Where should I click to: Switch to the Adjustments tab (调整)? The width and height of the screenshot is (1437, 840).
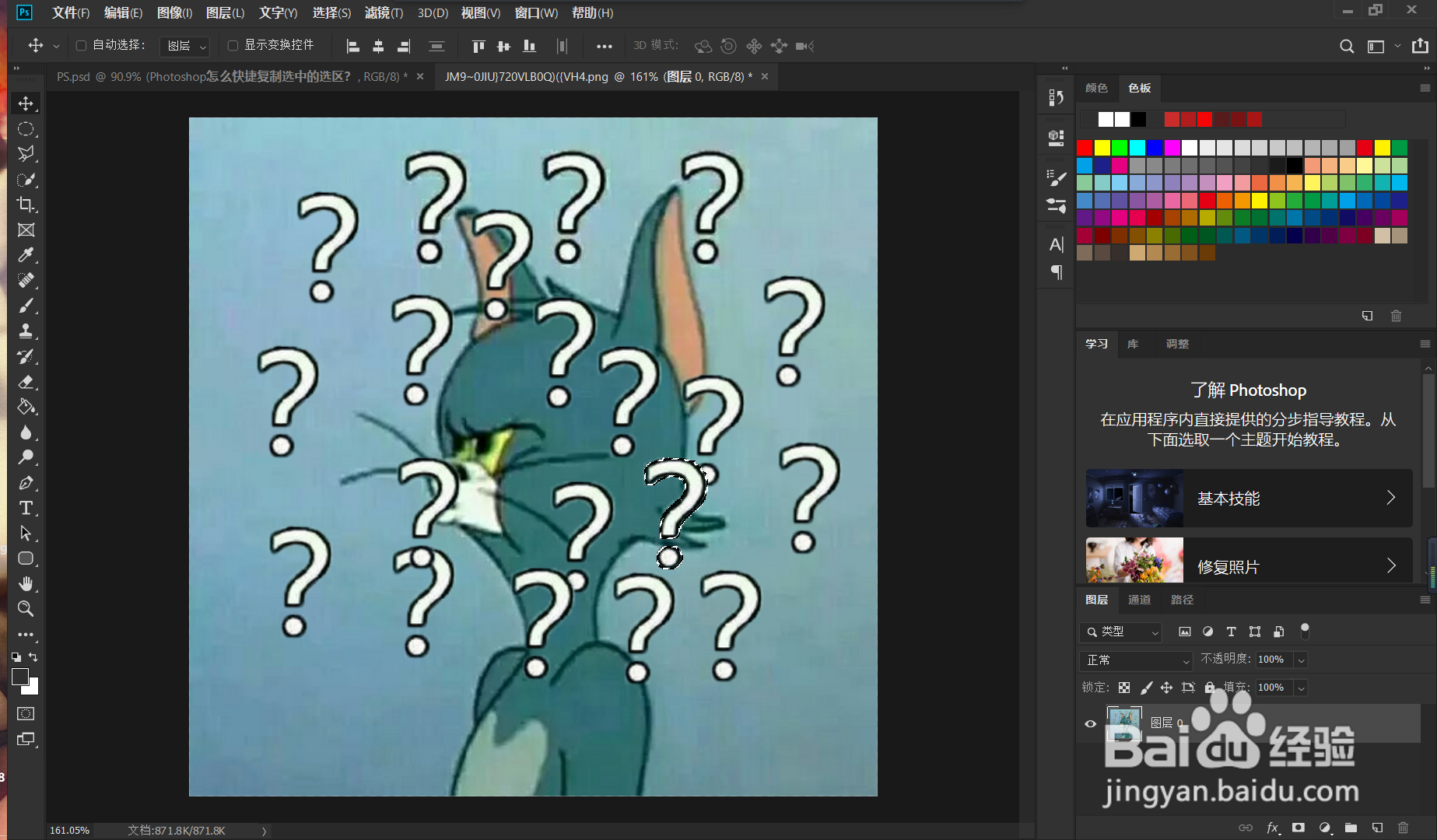1177,344
